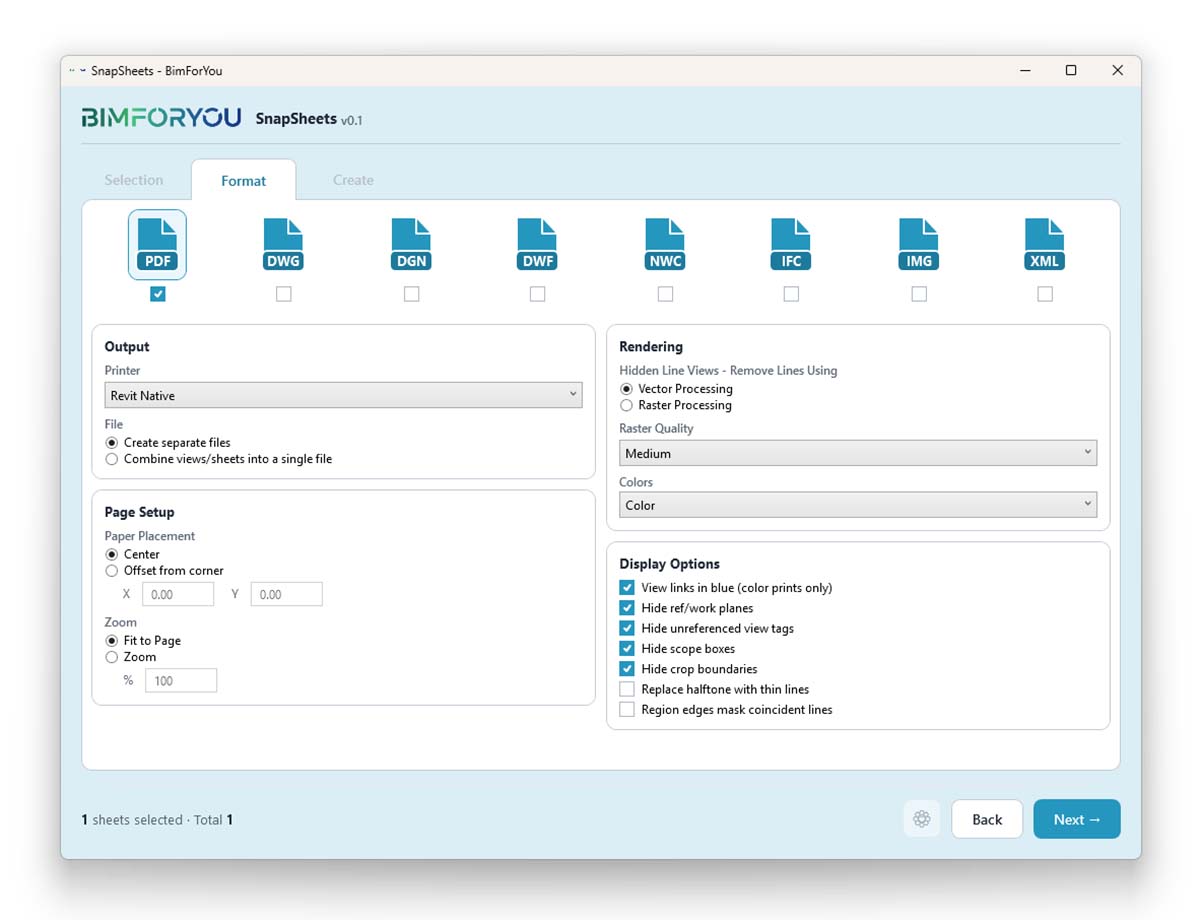
Task: Select the IMG format icon
Action: (919, 245)
